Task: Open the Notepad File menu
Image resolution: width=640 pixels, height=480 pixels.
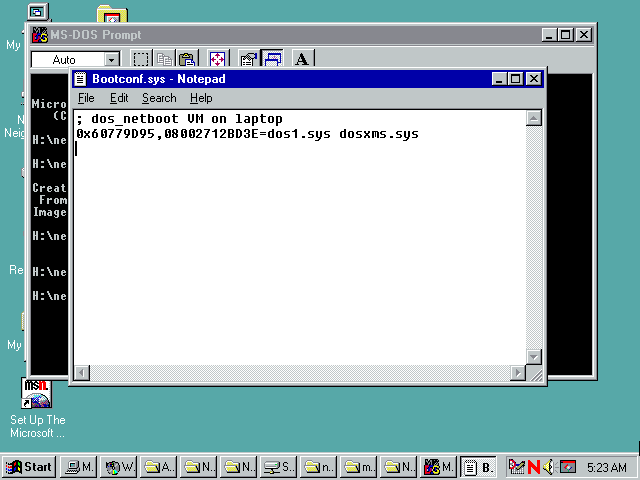Action: [86, 98]
